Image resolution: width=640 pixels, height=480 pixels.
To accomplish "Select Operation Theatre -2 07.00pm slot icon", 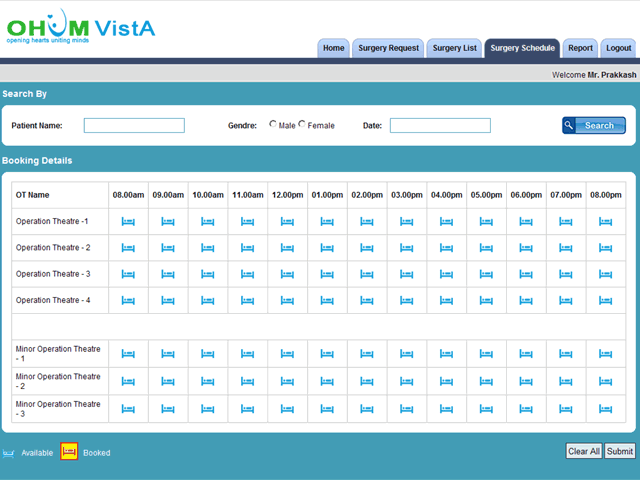I will (566, 248).
